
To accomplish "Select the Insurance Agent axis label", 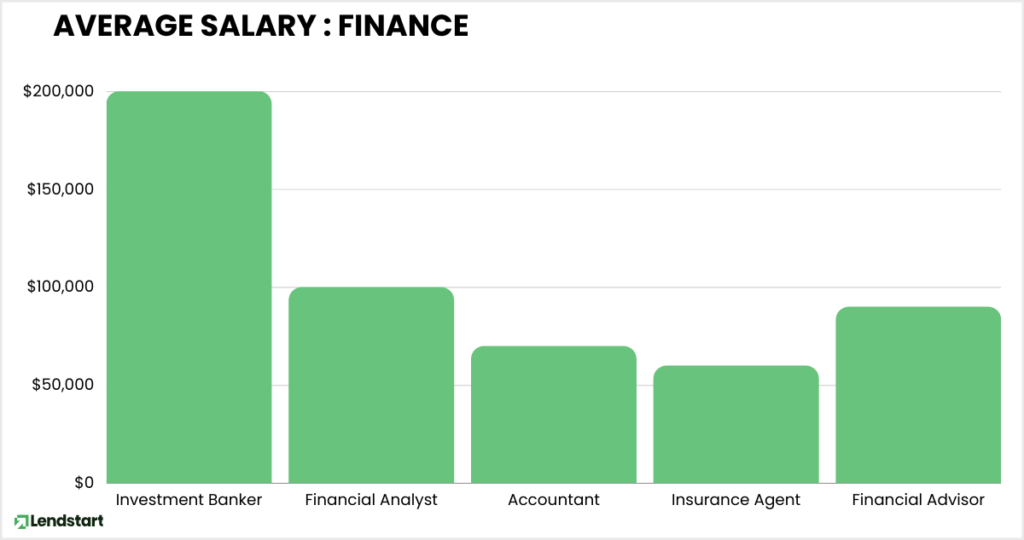I will coord(736,500).
